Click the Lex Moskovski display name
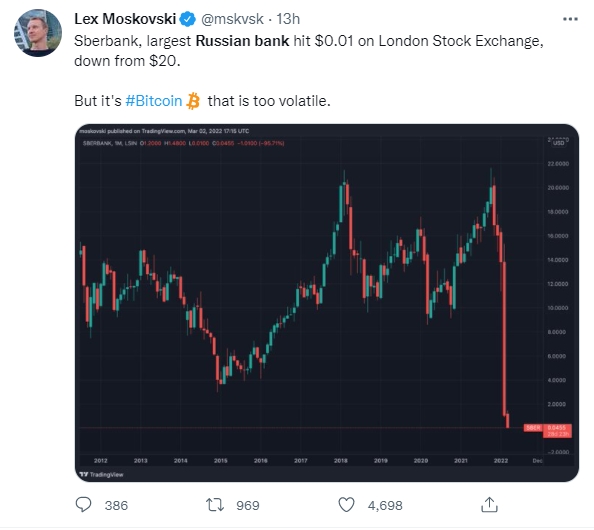The height and width of the screenshot is (530, 594). point(125,19)
